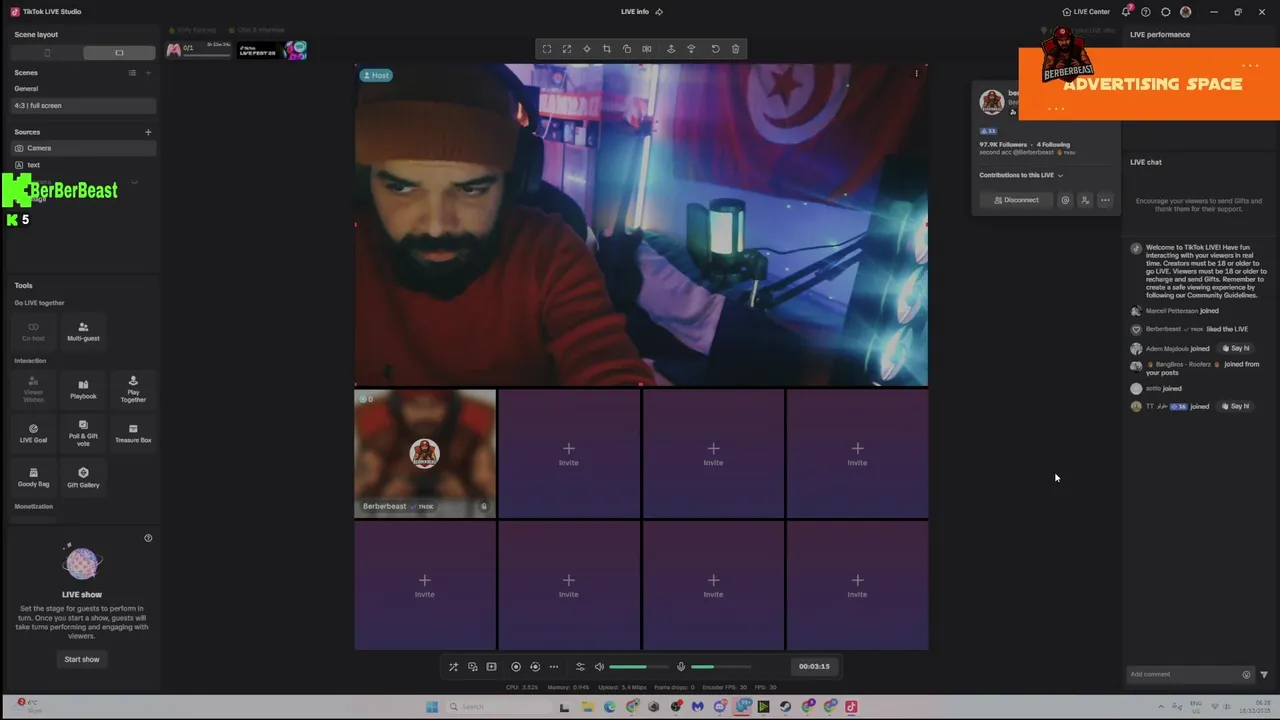This screenshot has height=720, width=1280.
Task: Click the LIVE show help question icon
Action: 148,538
